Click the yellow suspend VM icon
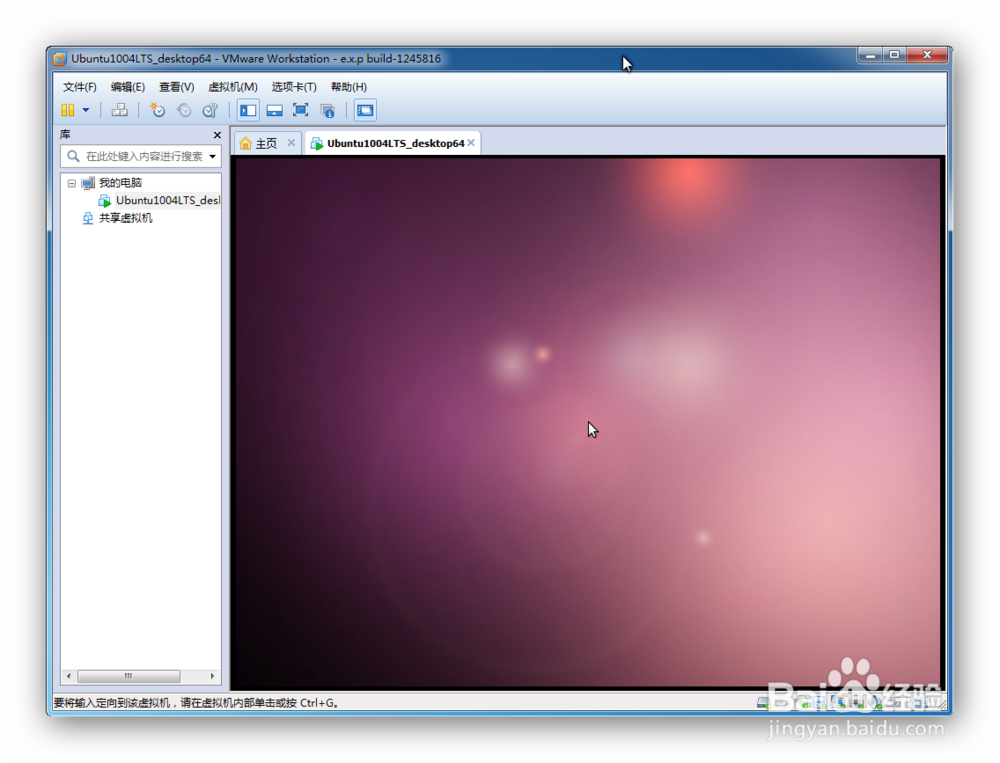This screenshot has height=763, width=1000. 68,110
